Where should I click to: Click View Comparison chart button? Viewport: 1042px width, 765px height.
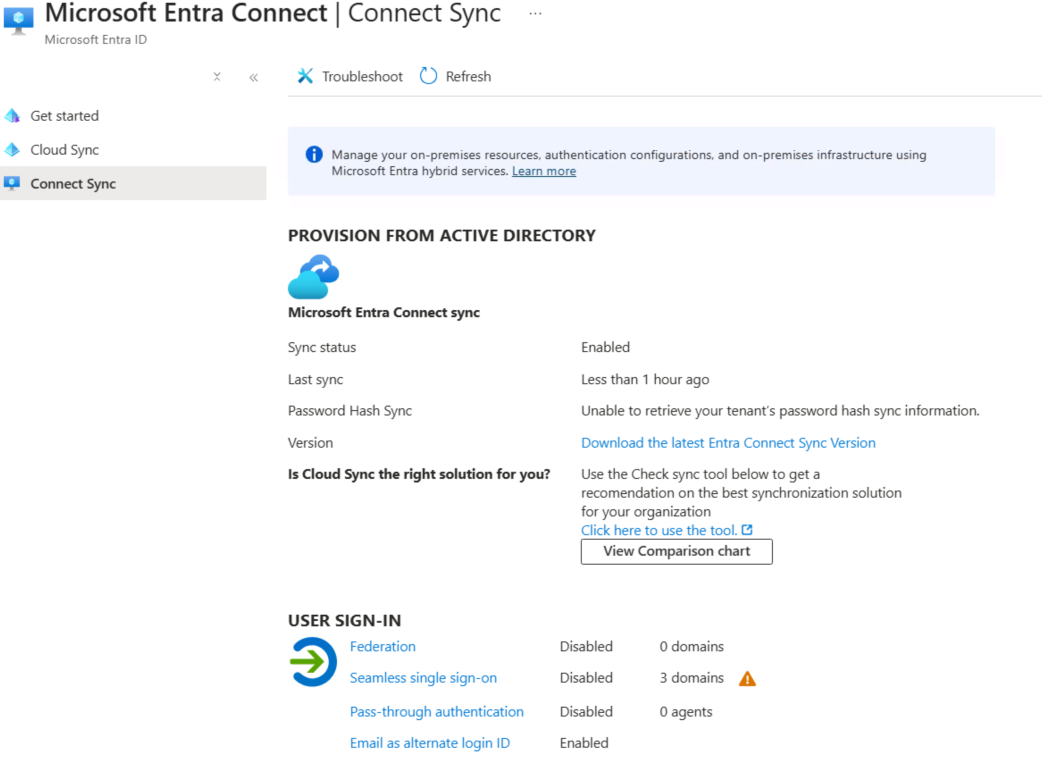[677, 552]
